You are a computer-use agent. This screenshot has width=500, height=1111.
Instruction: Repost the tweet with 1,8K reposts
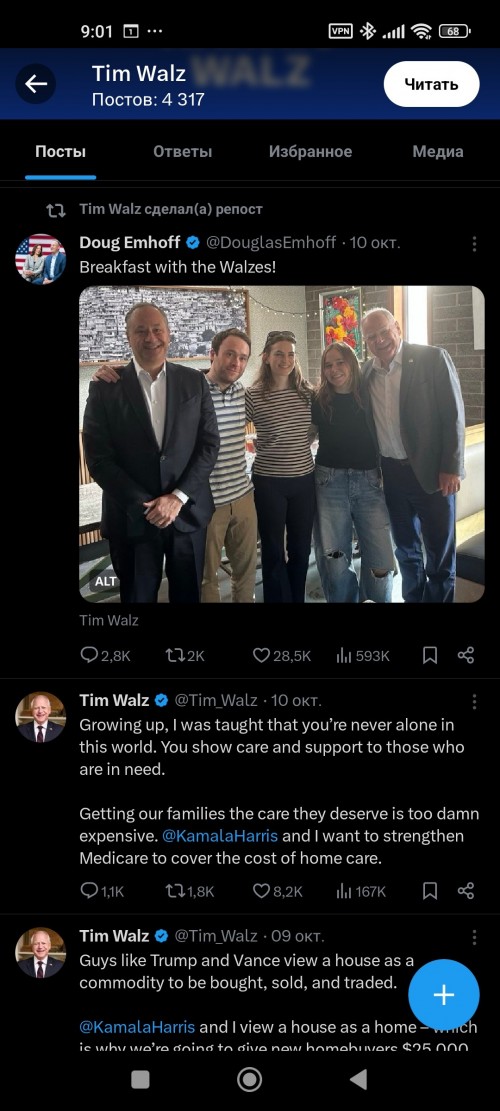pyautogui.click(x=189, y=891)
